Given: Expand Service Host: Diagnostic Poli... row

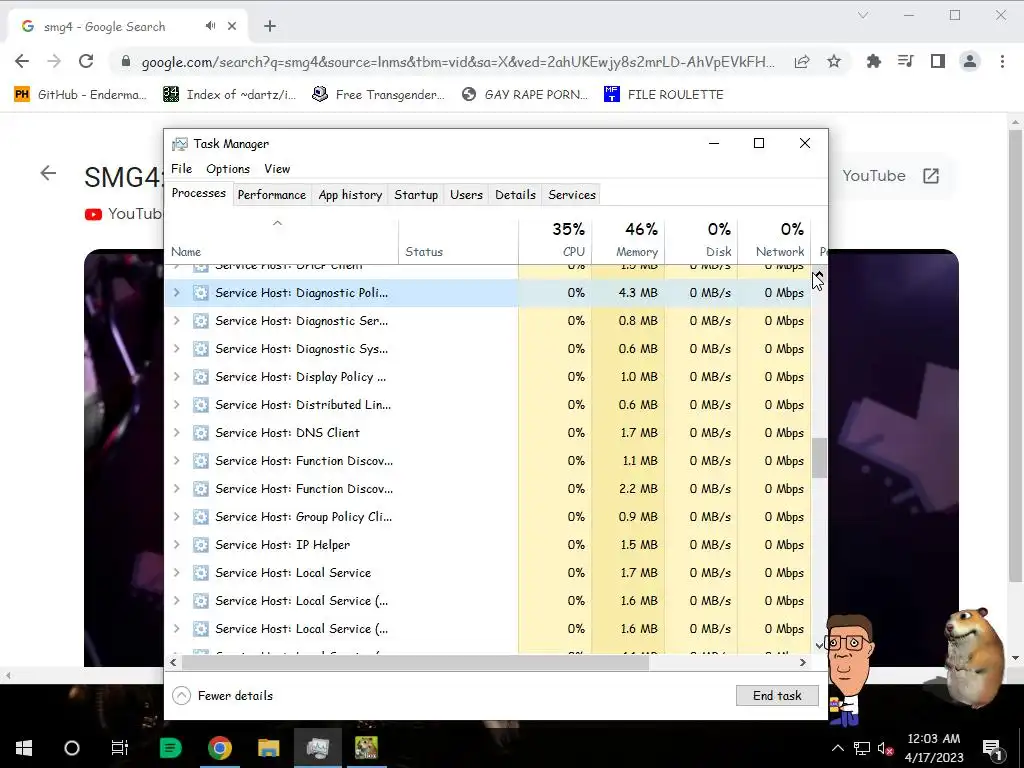Looking at the screenshot, I should click(176, 293).
